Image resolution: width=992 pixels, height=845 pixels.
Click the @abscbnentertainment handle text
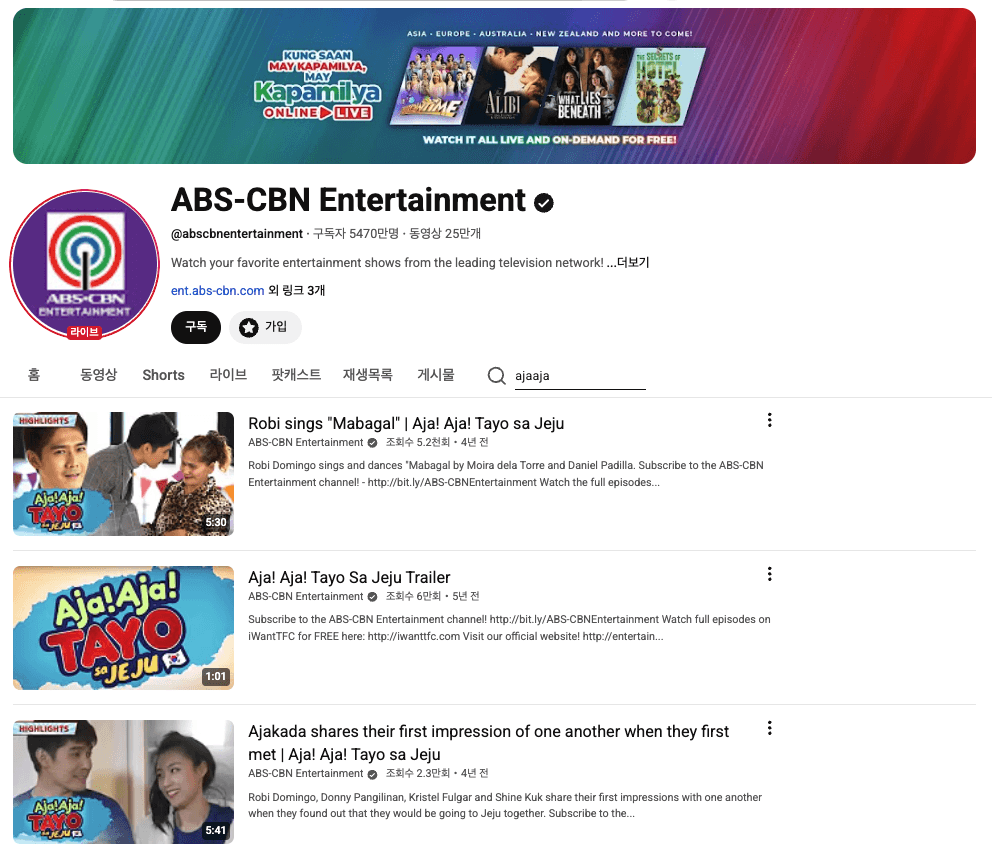[237, 233]
